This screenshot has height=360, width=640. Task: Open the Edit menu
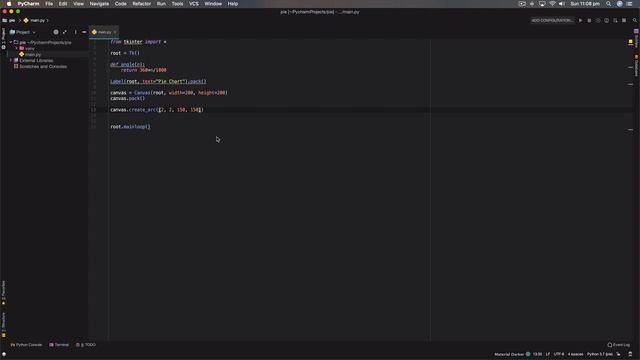pos(63,4)
